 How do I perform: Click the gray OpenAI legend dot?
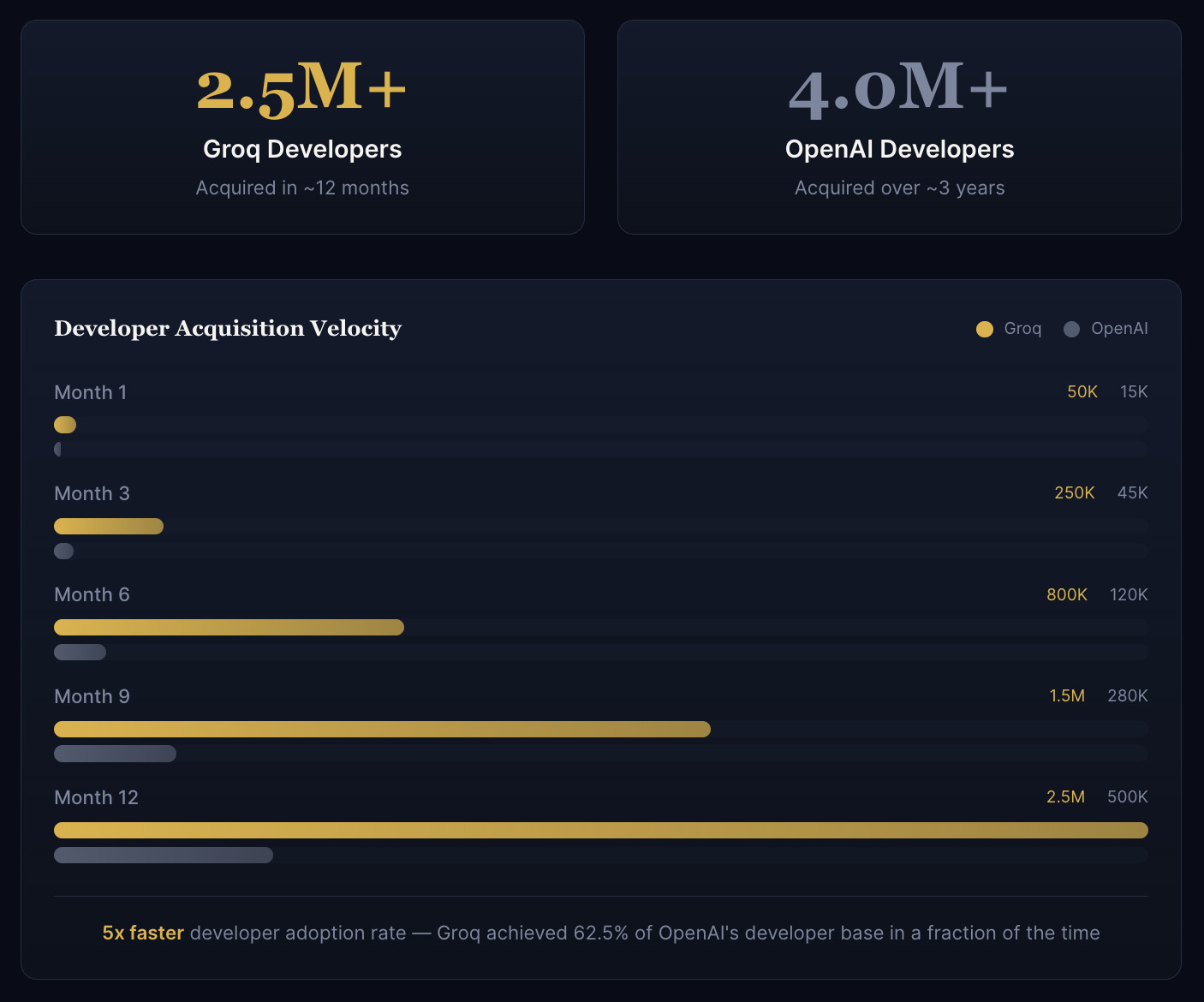click(x=1071, y=329)
